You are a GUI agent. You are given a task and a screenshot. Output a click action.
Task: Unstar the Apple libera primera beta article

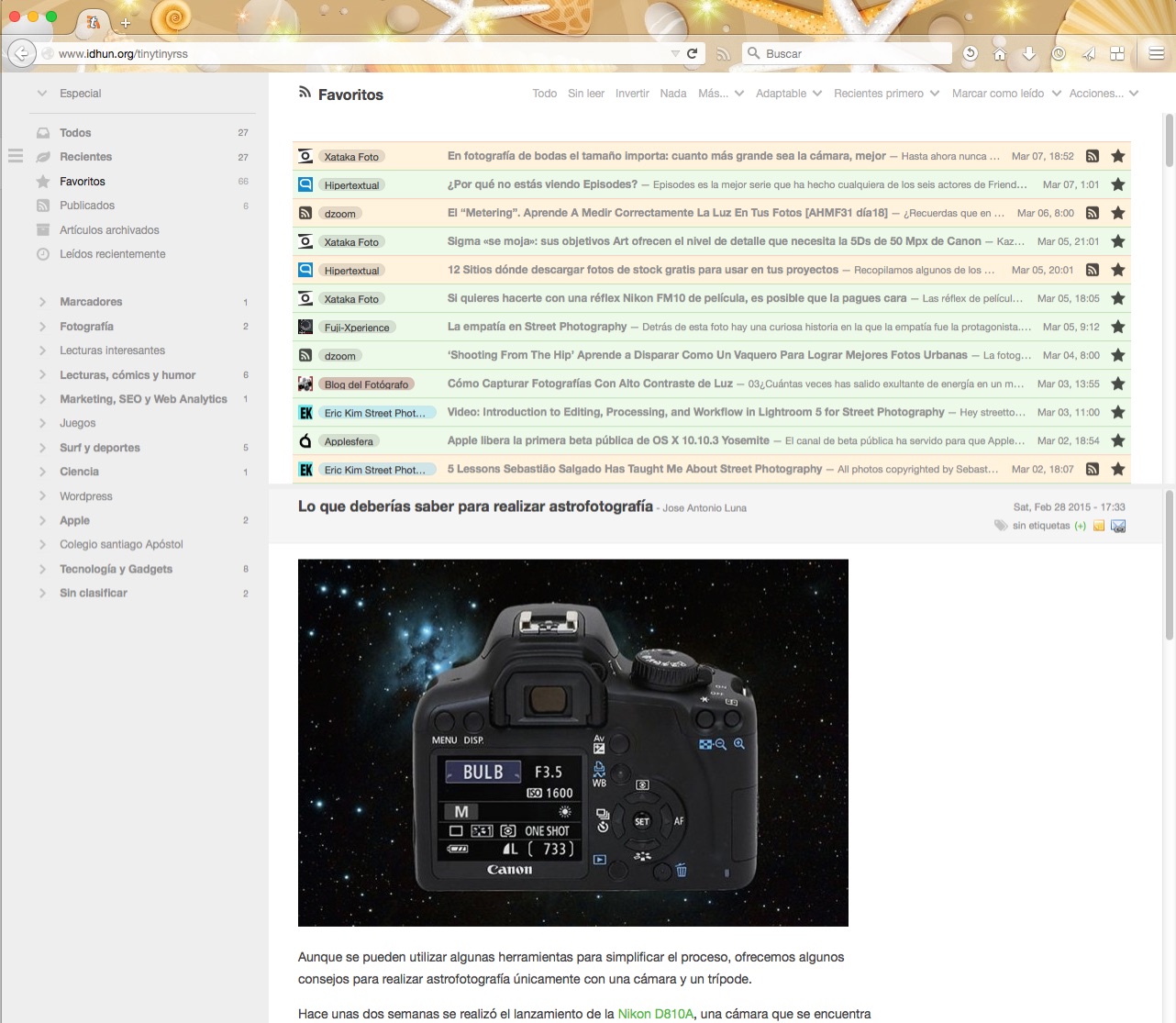click(1118, 440)
